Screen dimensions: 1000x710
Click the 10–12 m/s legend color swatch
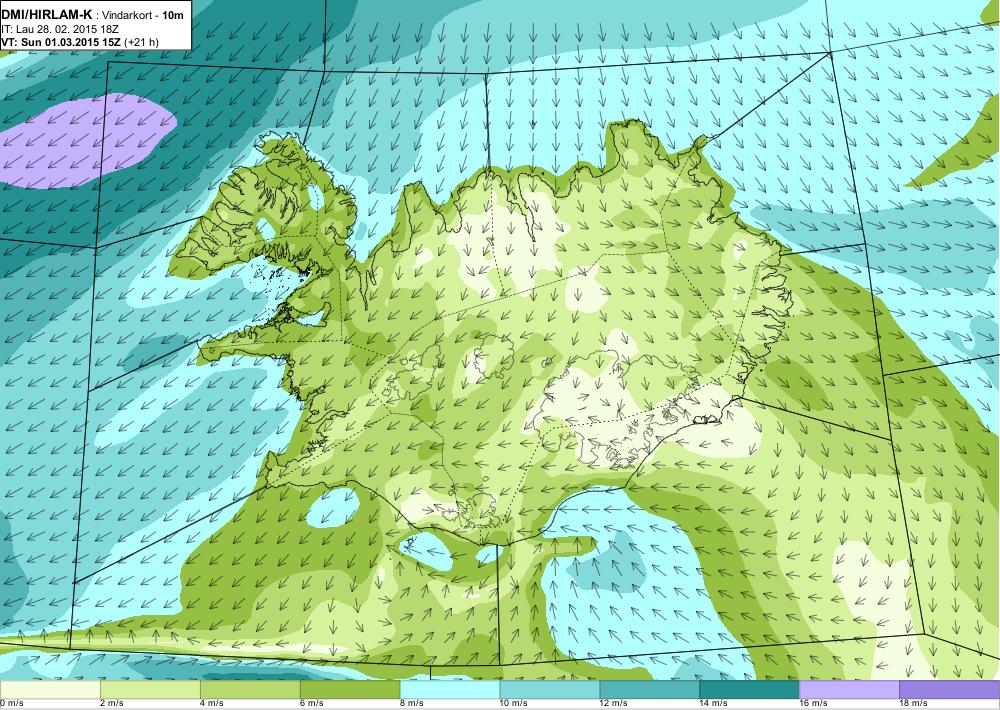point(550,690)
